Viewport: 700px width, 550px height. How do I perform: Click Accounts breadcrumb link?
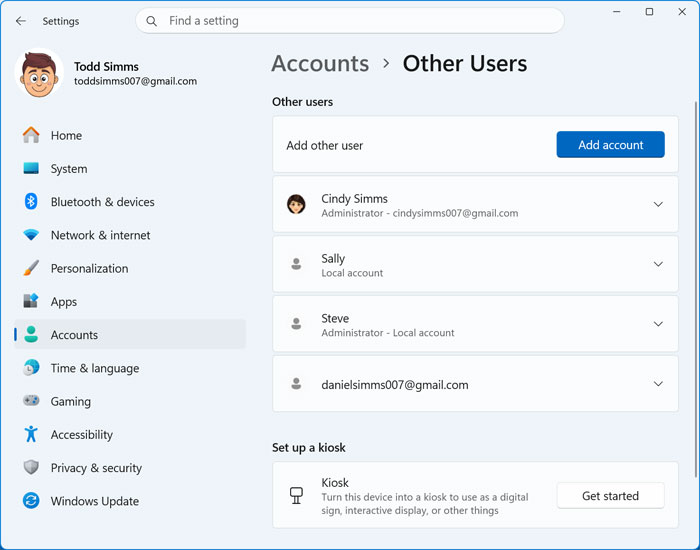pos(320,63)
